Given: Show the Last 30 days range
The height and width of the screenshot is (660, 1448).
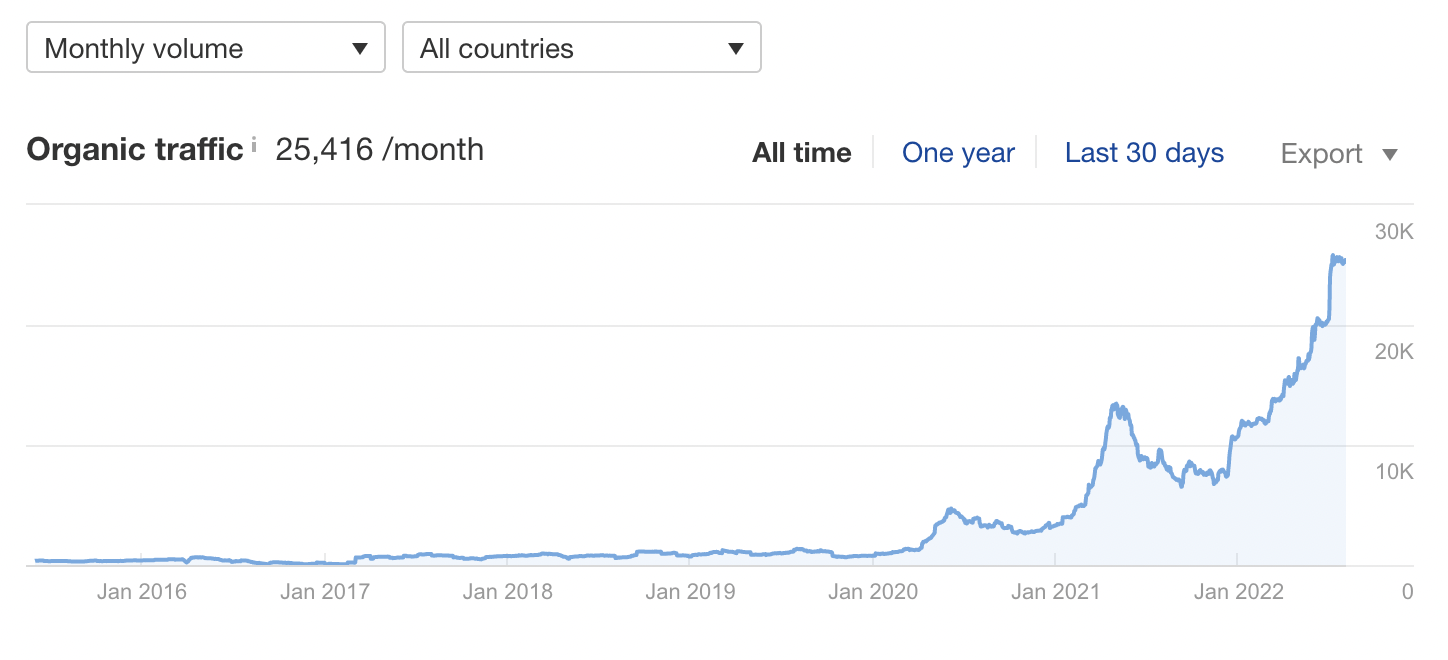Looking at the screenshot, I should pyautogui.click(x=1144, y=153).
